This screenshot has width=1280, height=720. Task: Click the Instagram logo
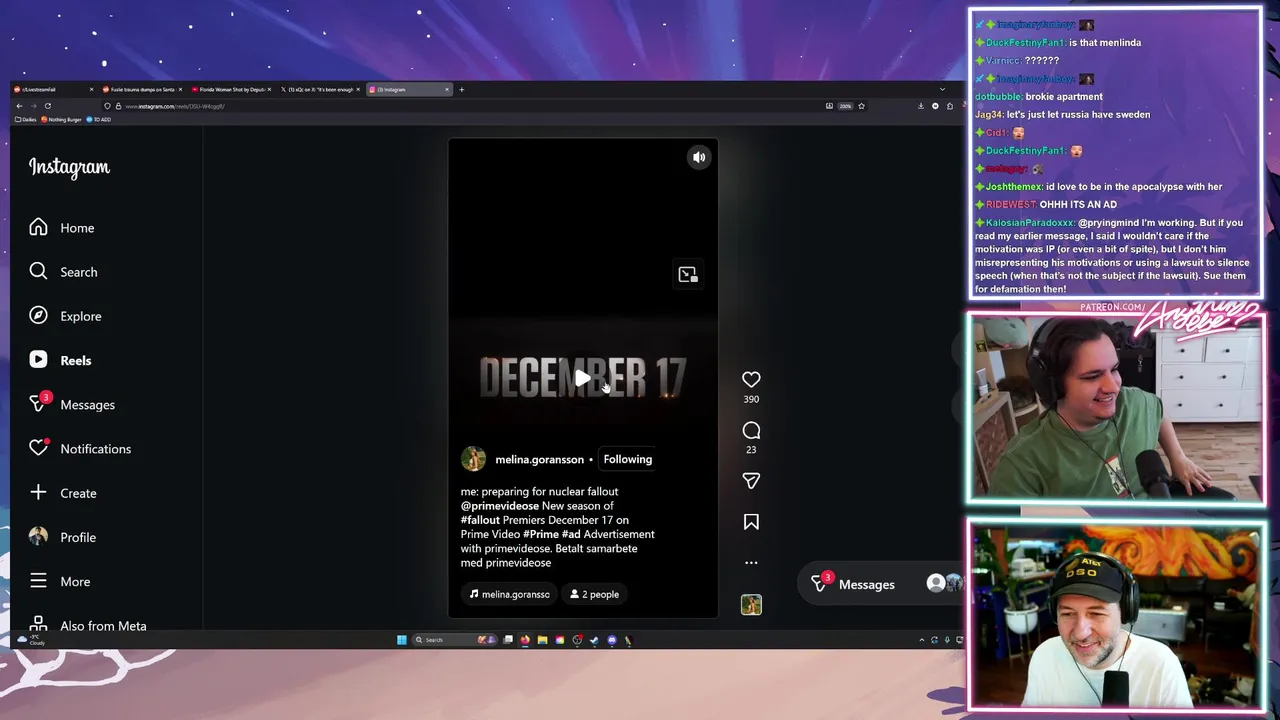tap(69, 167)
